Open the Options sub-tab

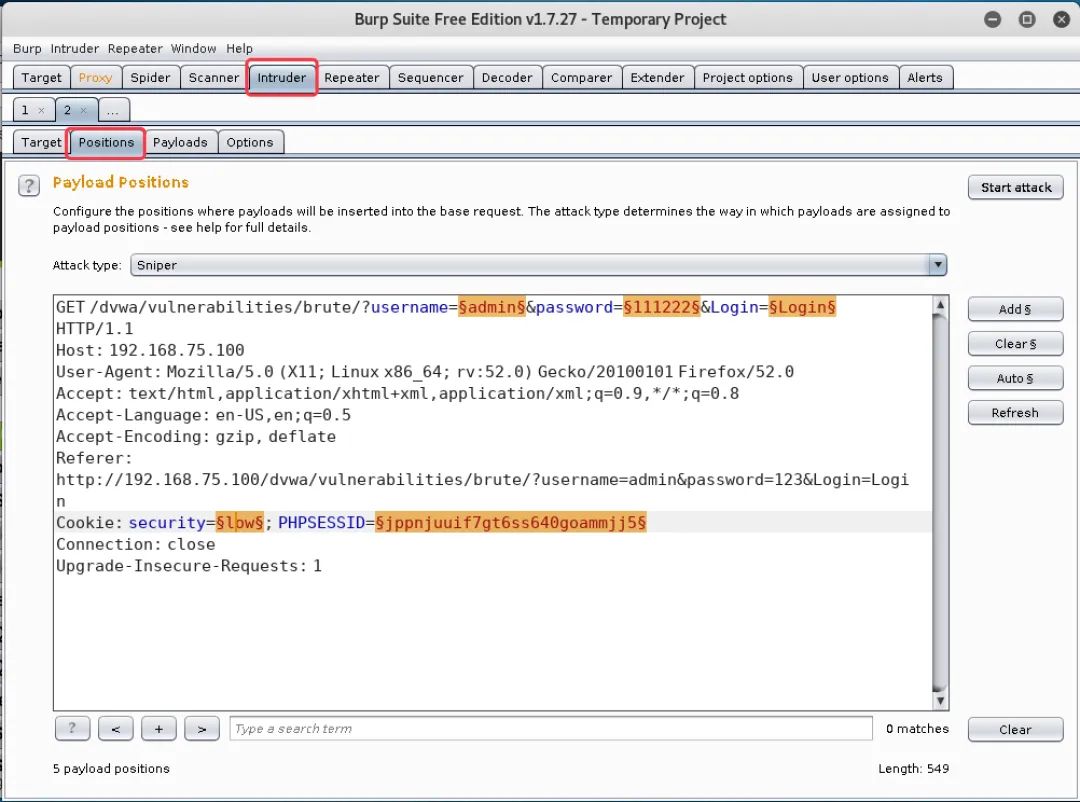tap(249, 142)
